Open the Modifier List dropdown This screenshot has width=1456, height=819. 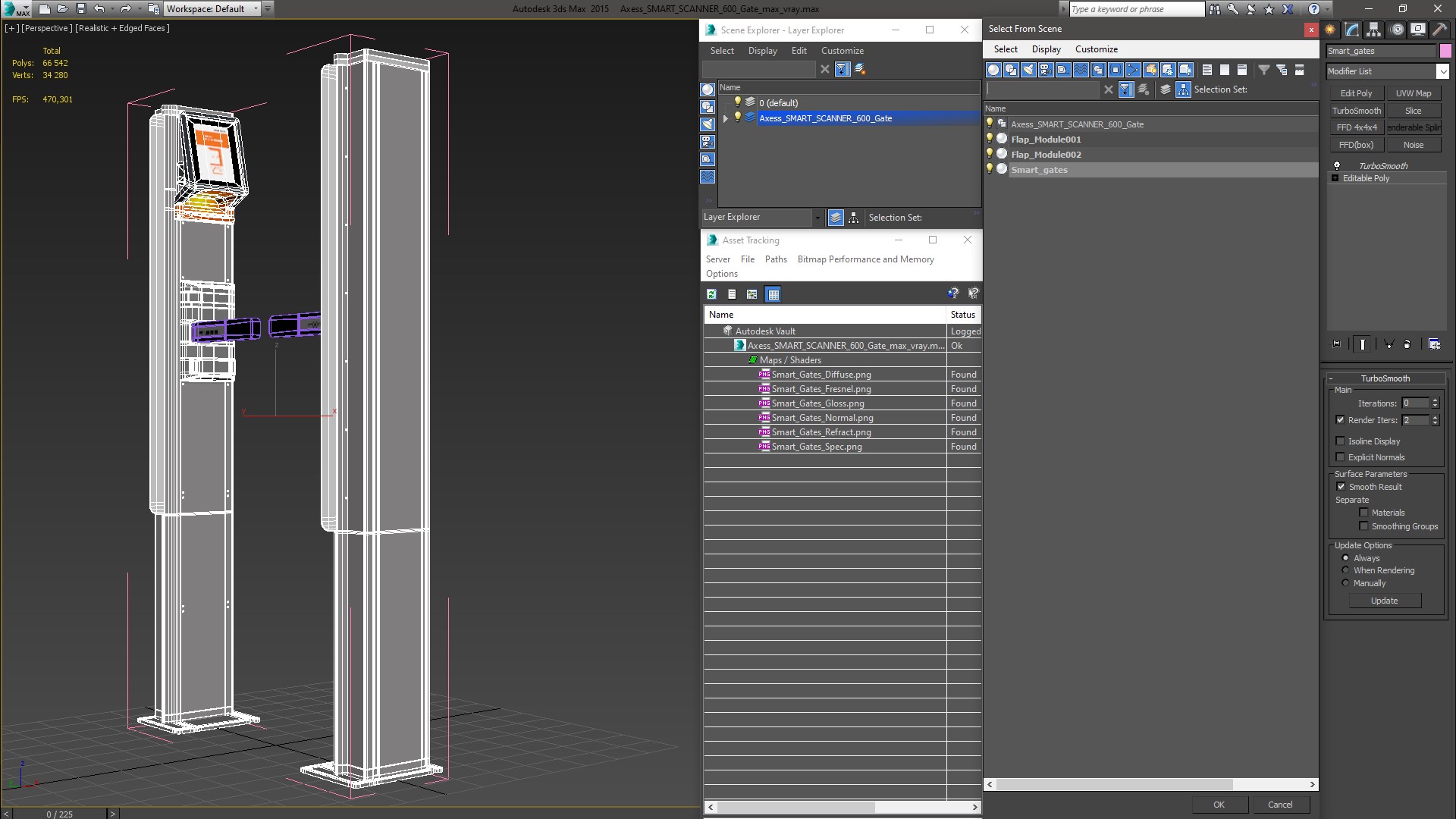pyautogui.click(x=1442, y=71)
